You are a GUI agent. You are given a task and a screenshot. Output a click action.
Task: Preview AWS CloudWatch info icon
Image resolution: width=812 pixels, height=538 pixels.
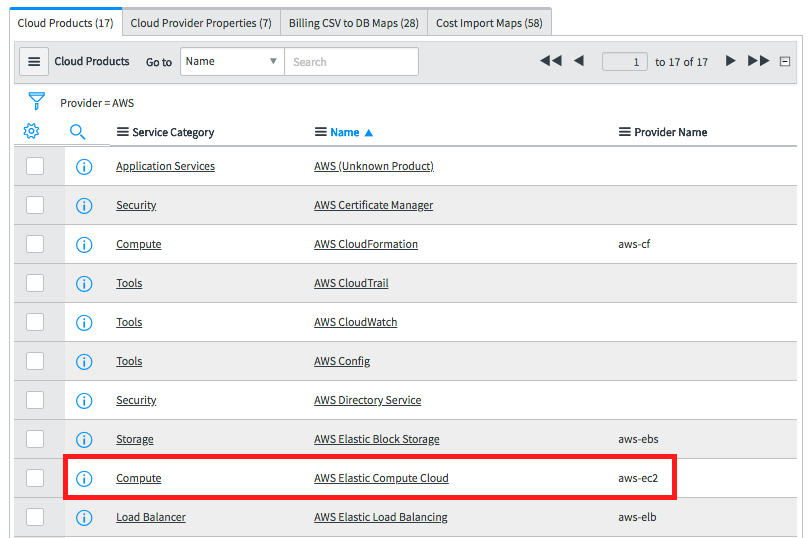pos(84,323)
